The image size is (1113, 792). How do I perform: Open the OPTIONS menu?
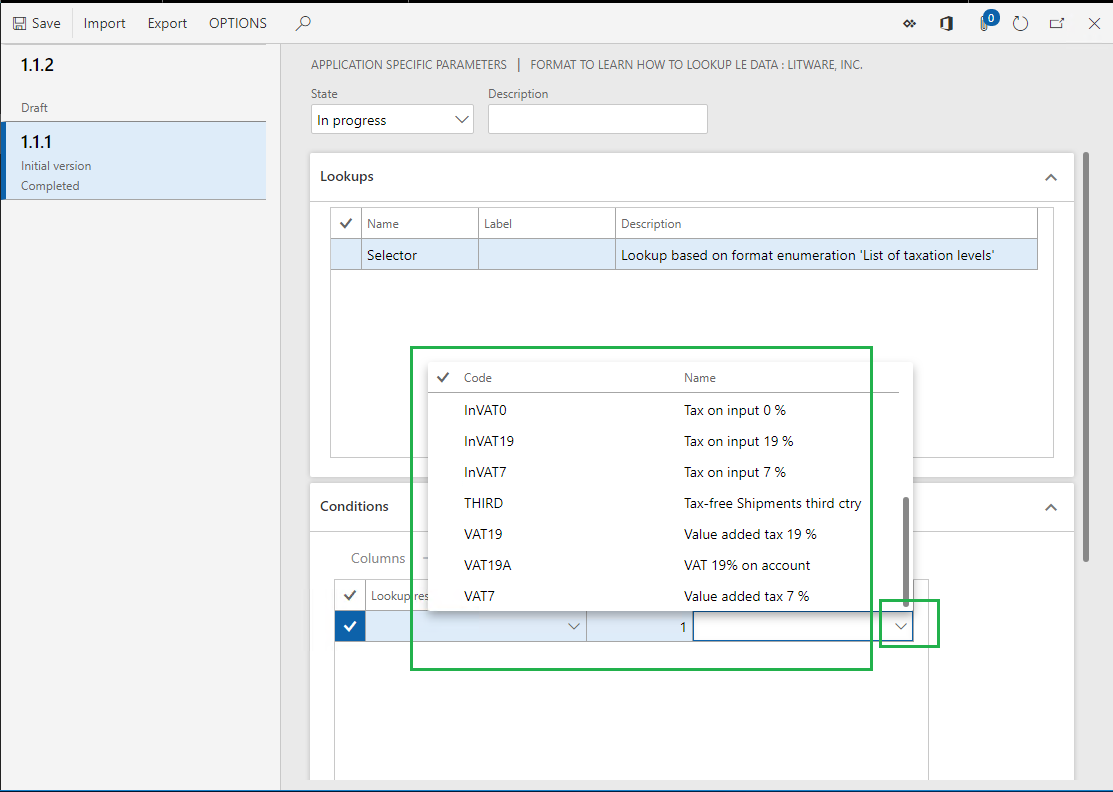(237, 22)
